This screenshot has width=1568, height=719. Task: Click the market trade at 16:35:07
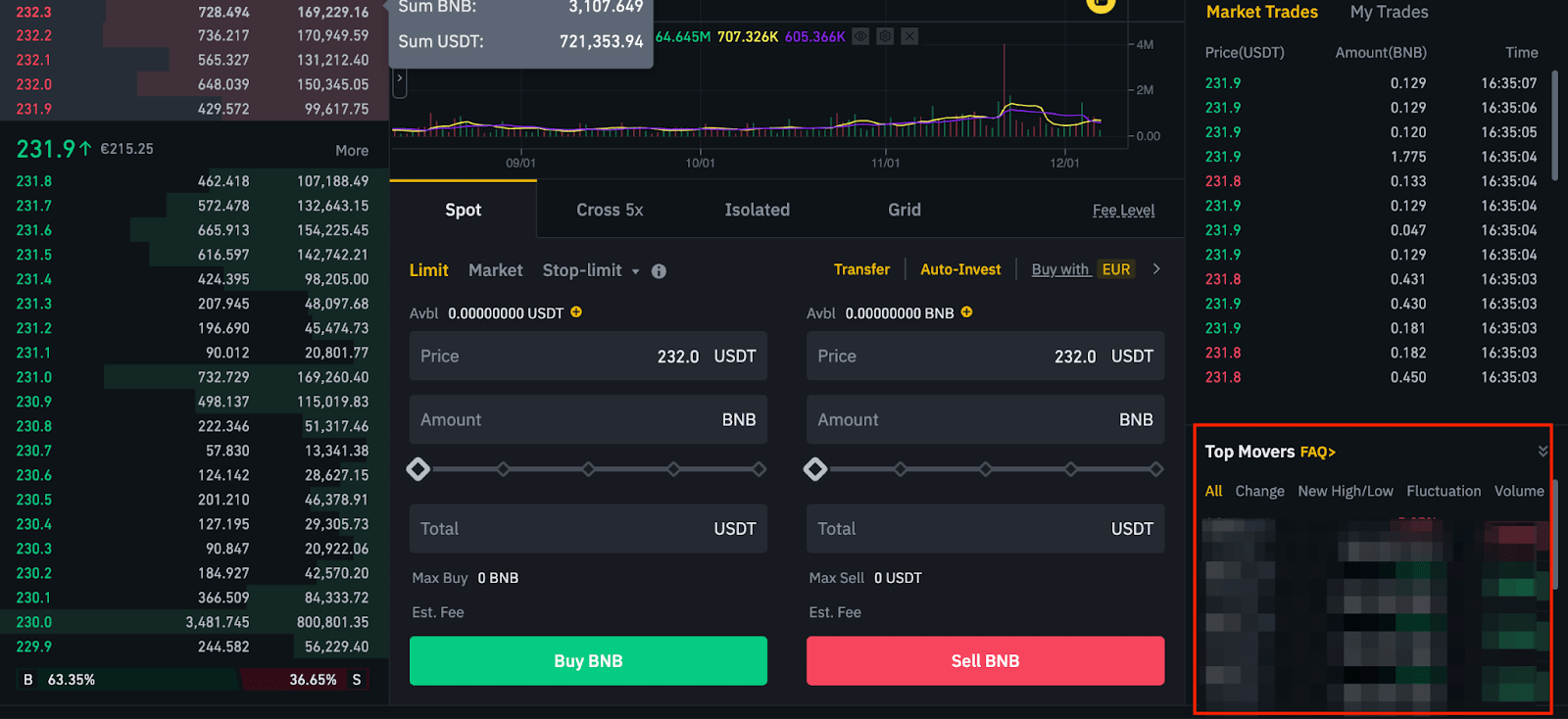1371,83
